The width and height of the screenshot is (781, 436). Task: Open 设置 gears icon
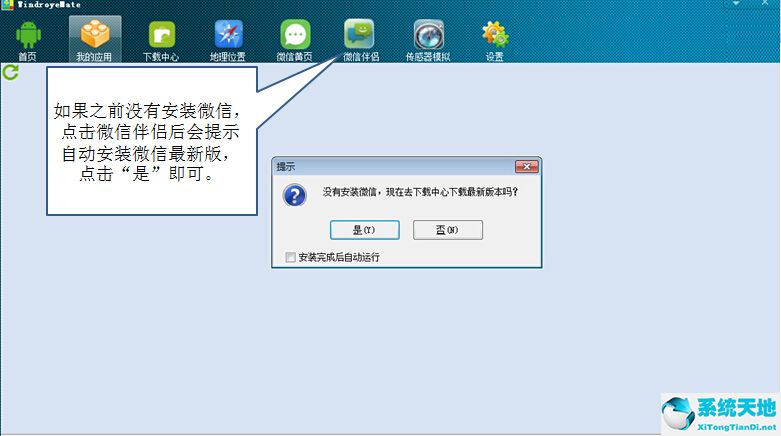[495, 34]
